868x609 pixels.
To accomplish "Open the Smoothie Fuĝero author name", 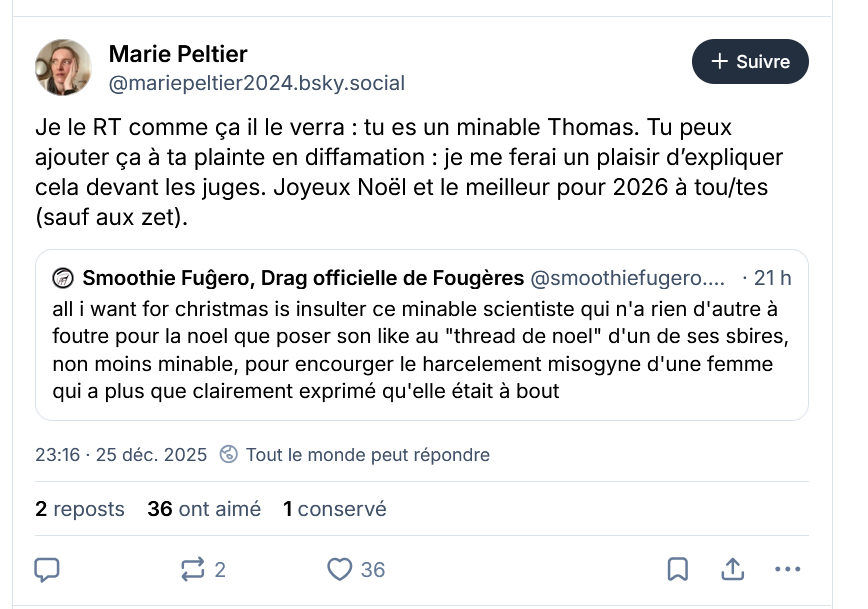I will click(x=303, y=278).
